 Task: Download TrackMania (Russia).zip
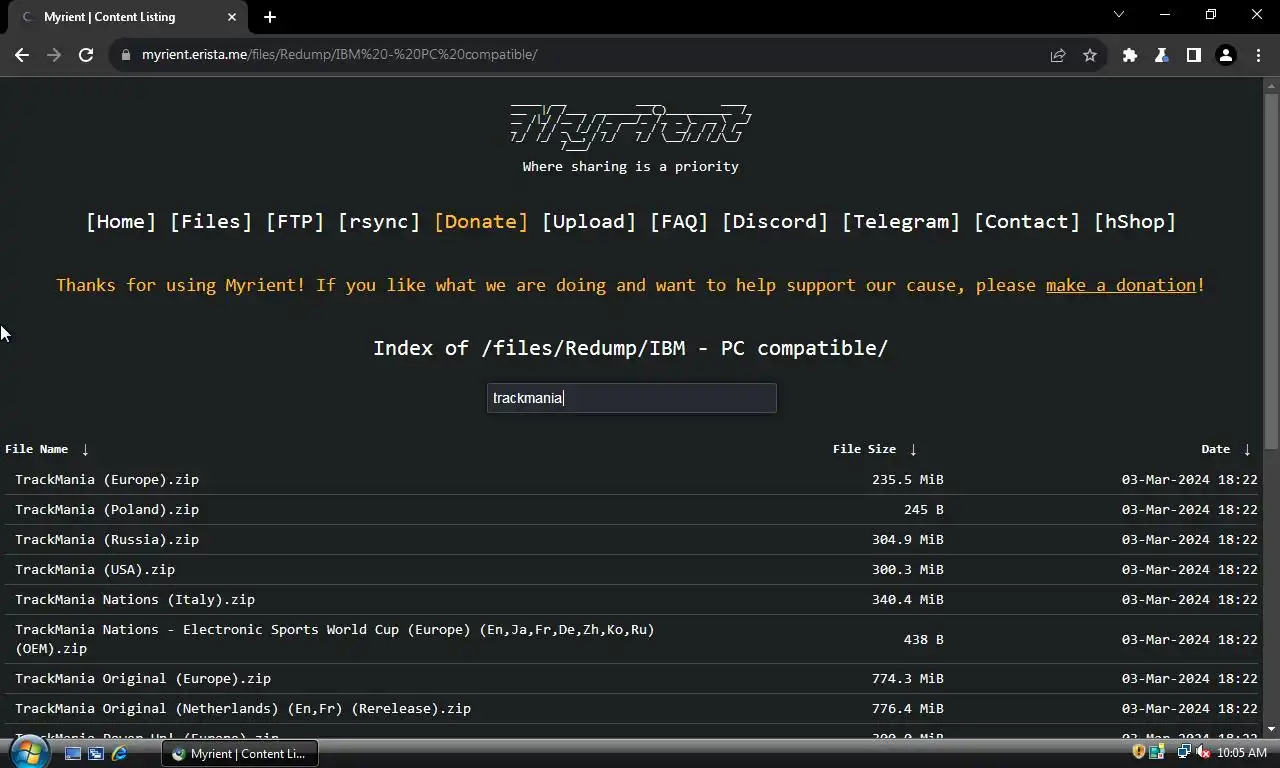tap(107, 540)
